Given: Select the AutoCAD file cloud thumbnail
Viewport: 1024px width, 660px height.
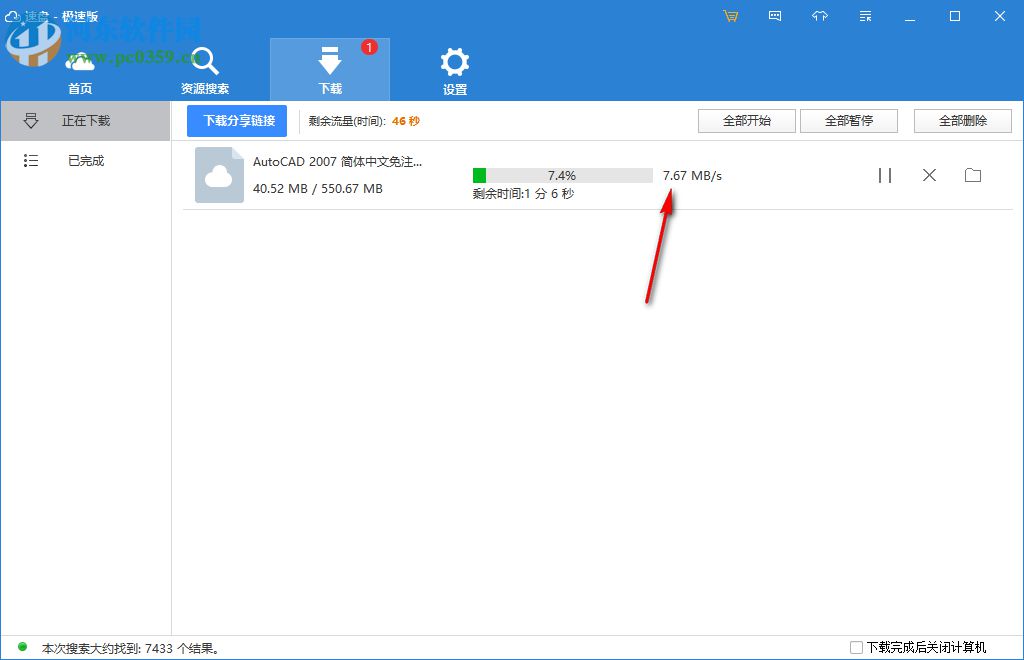Looking at the screenshot, I should [218, 175].
